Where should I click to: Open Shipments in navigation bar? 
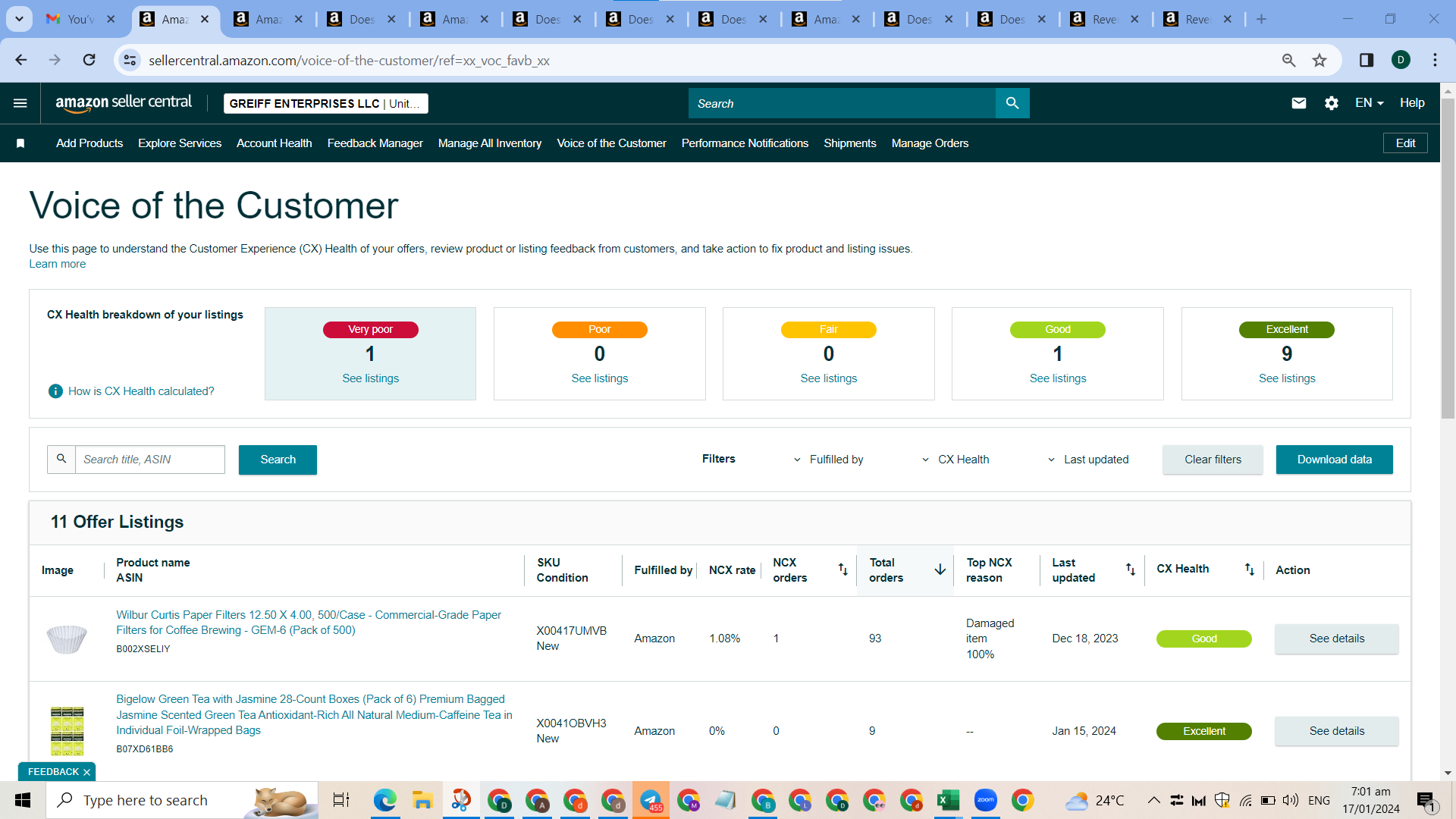[850, 143]
